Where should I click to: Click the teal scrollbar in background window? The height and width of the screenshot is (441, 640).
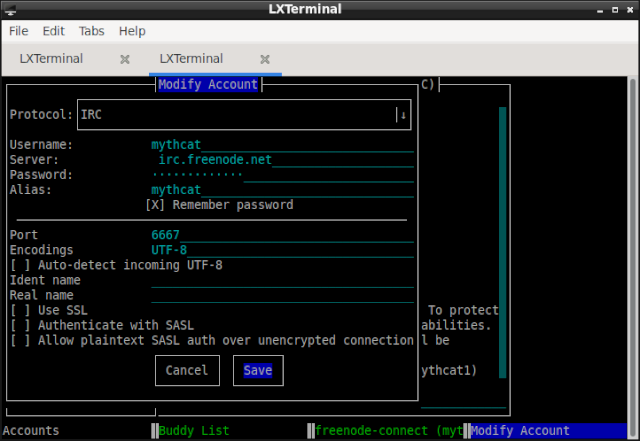coord(502,243)
